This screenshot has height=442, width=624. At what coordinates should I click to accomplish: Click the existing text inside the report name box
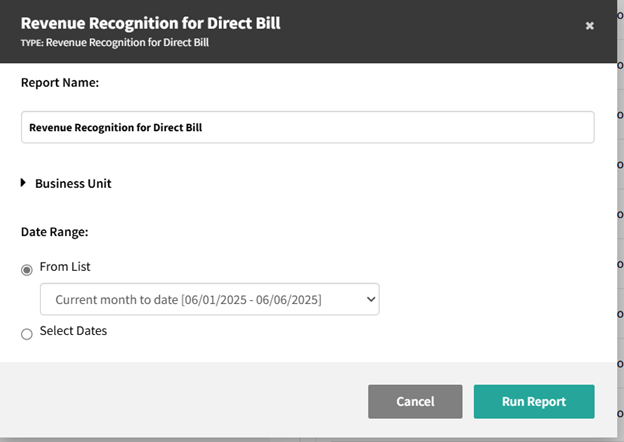point(115,128)
